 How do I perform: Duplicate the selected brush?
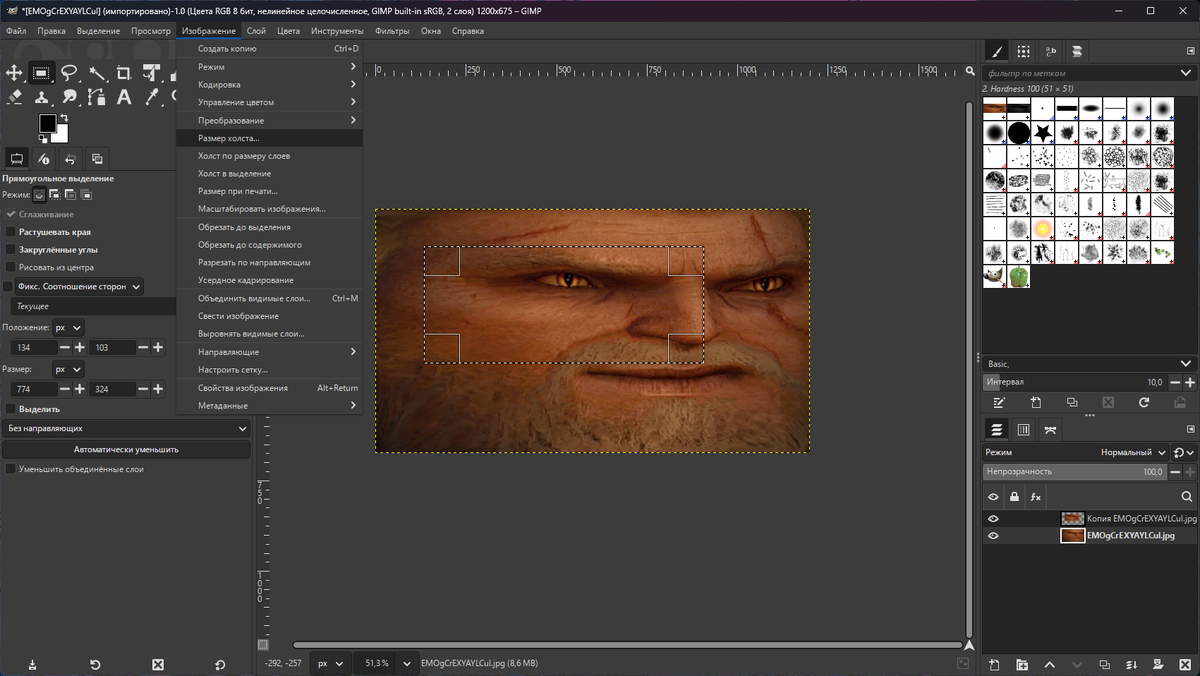[1072, 402]
